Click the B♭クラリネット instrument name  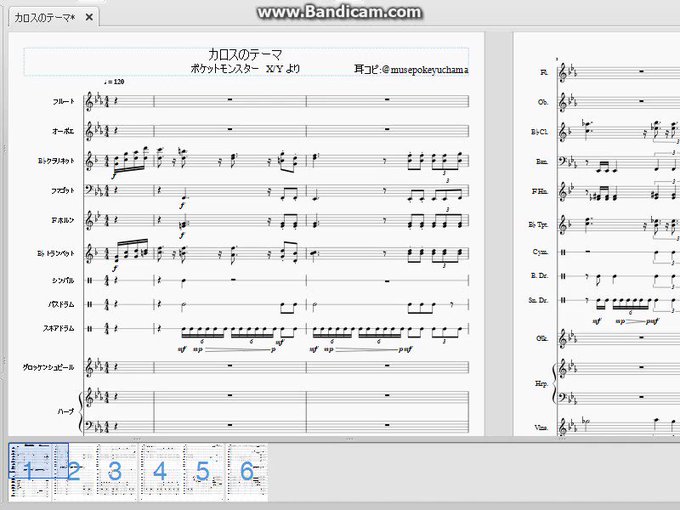pyautogui.click(x=56, y=161)
